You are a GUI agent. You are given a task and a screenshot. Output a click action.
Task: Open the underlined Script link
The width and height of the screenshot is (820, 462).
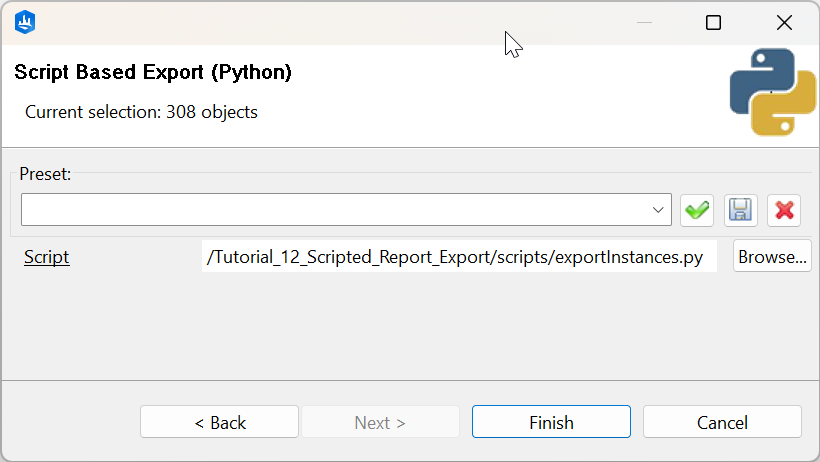47,257
